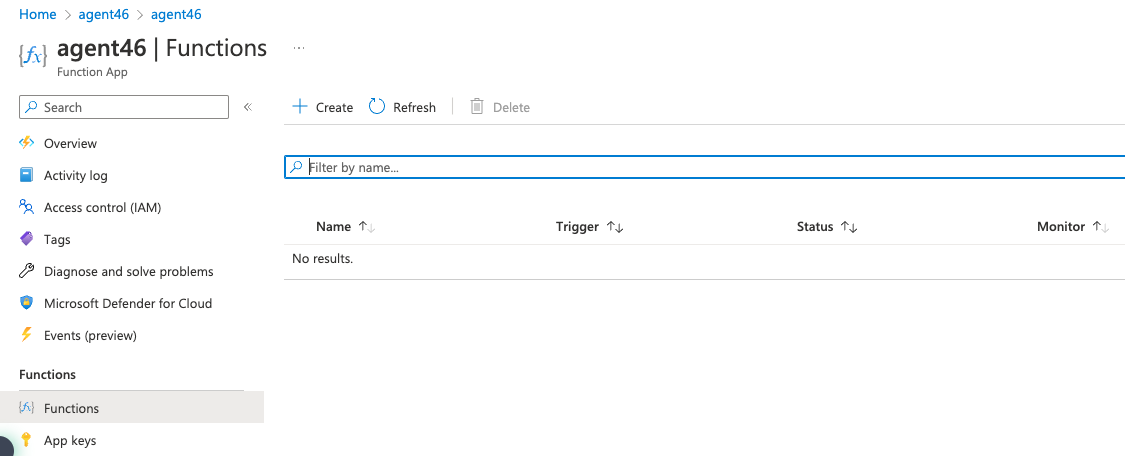
Task: Click the Refresh button text
Action: point(414,108)
